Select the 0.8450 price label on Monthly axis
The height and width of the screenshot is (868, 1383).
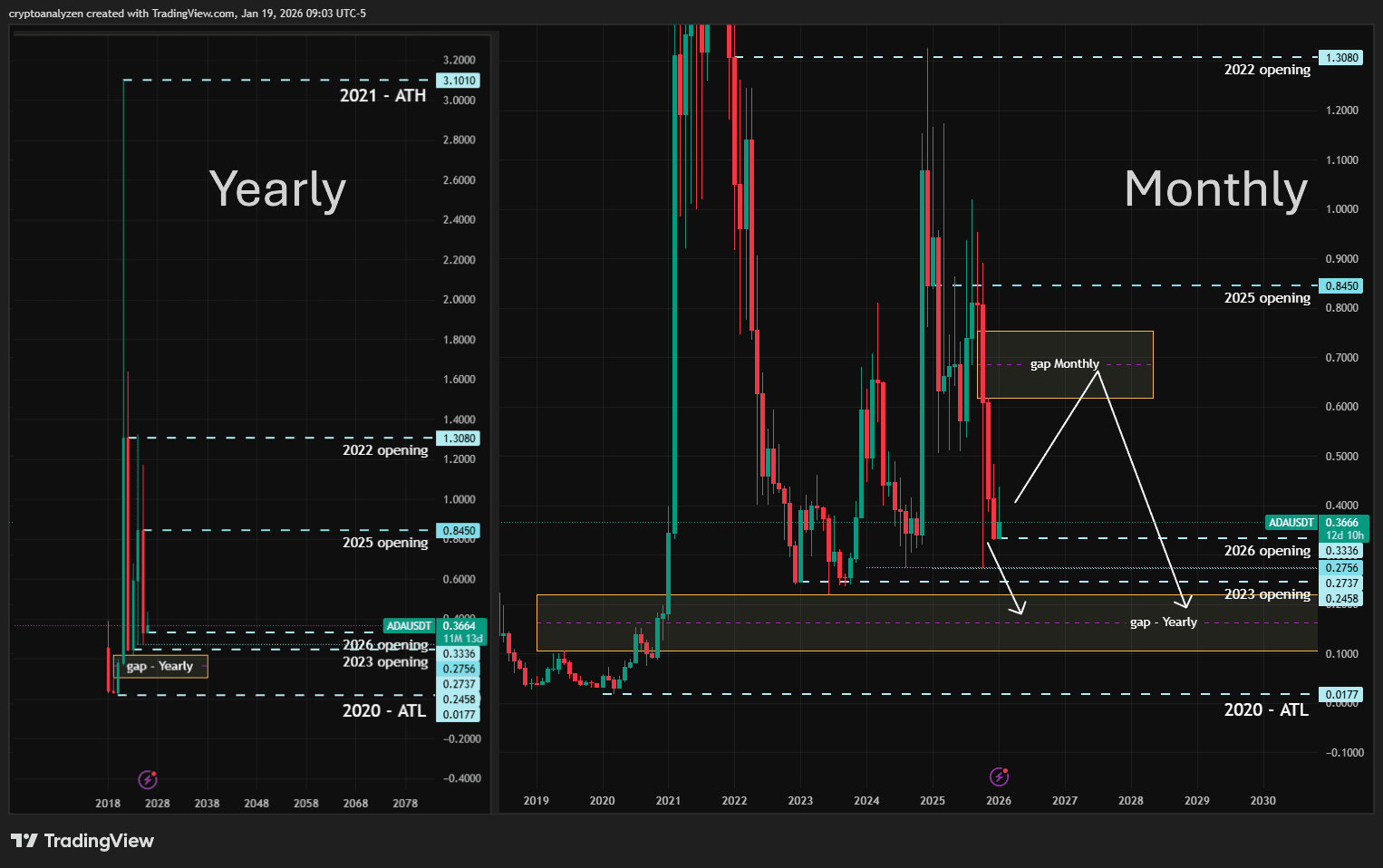[1342, 285]
